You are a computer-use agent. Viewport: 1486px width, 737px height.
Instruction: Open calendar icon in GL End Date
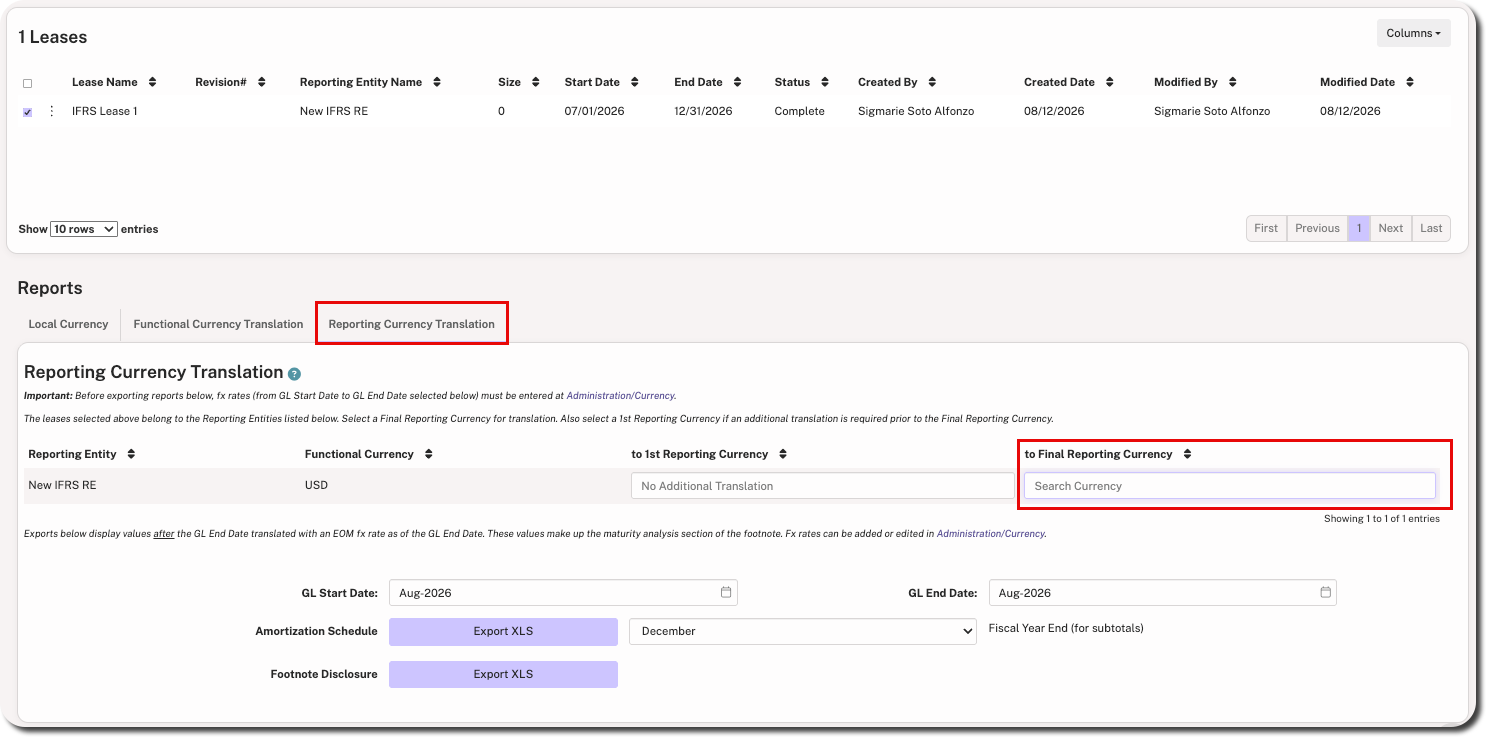1325,592
